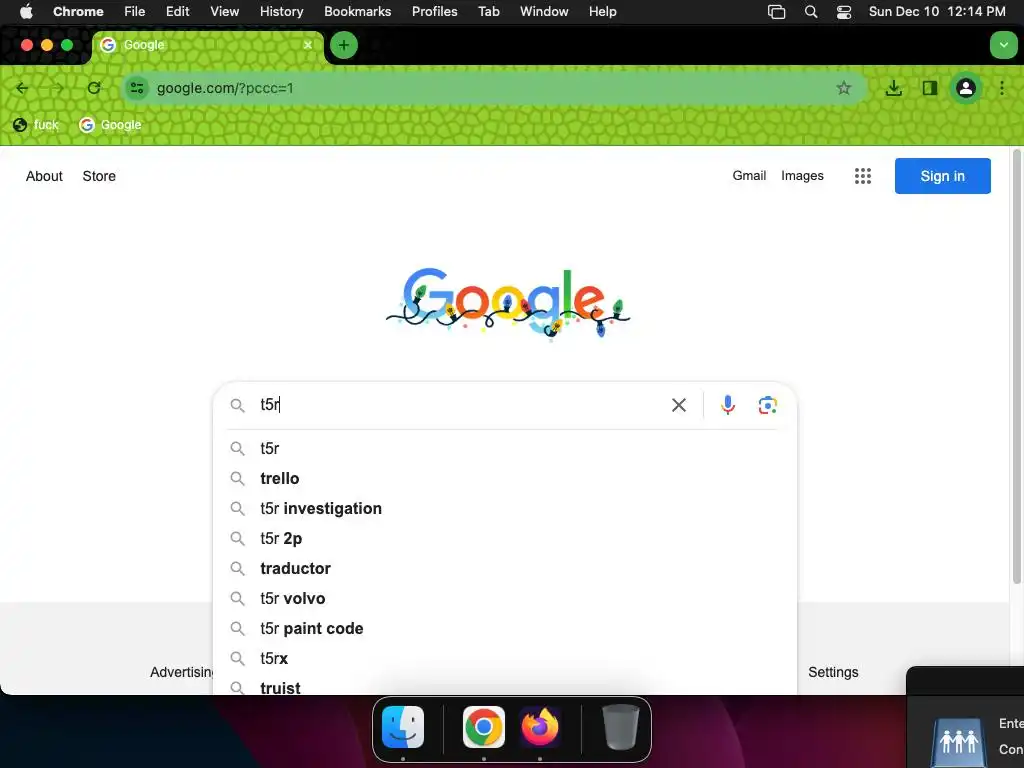This screenshot has width=1024, height=768.
Task: Click magnifier icon in the search box
Action: coord(237,405)
